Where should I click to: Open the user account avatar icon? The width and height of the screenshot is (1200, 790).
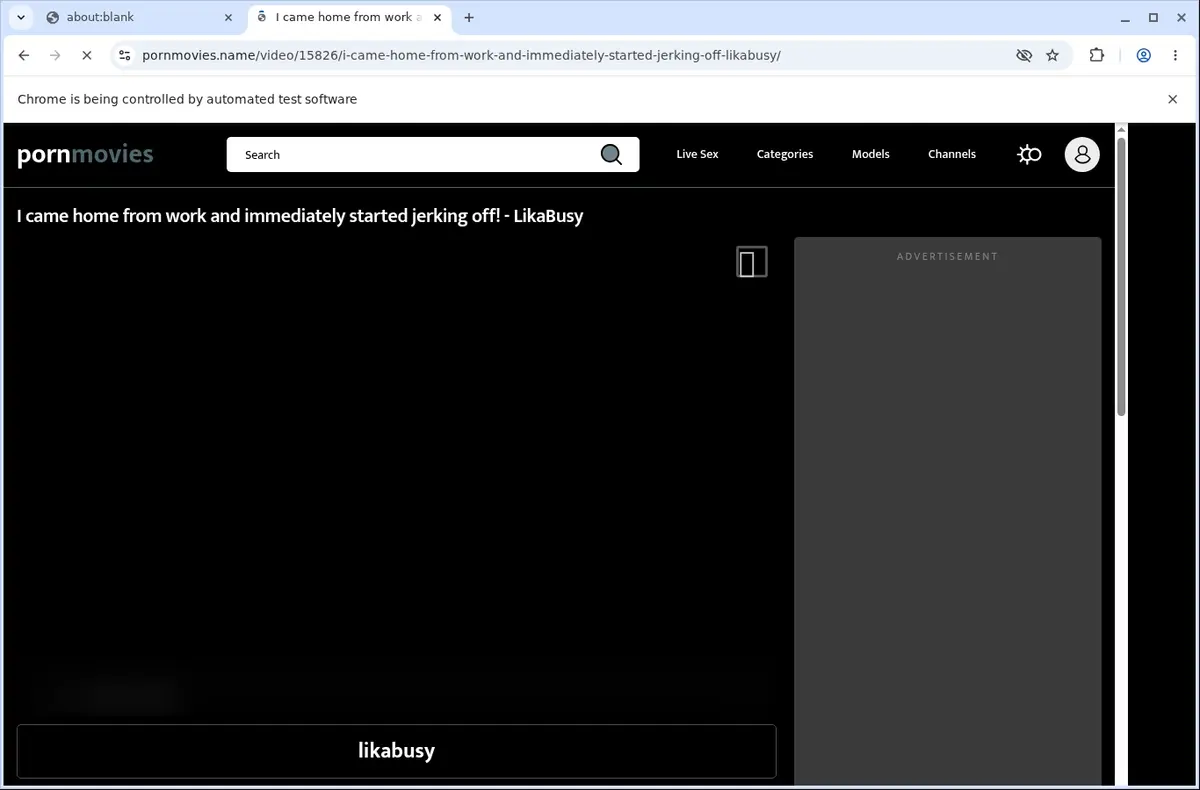[1082, 154]
